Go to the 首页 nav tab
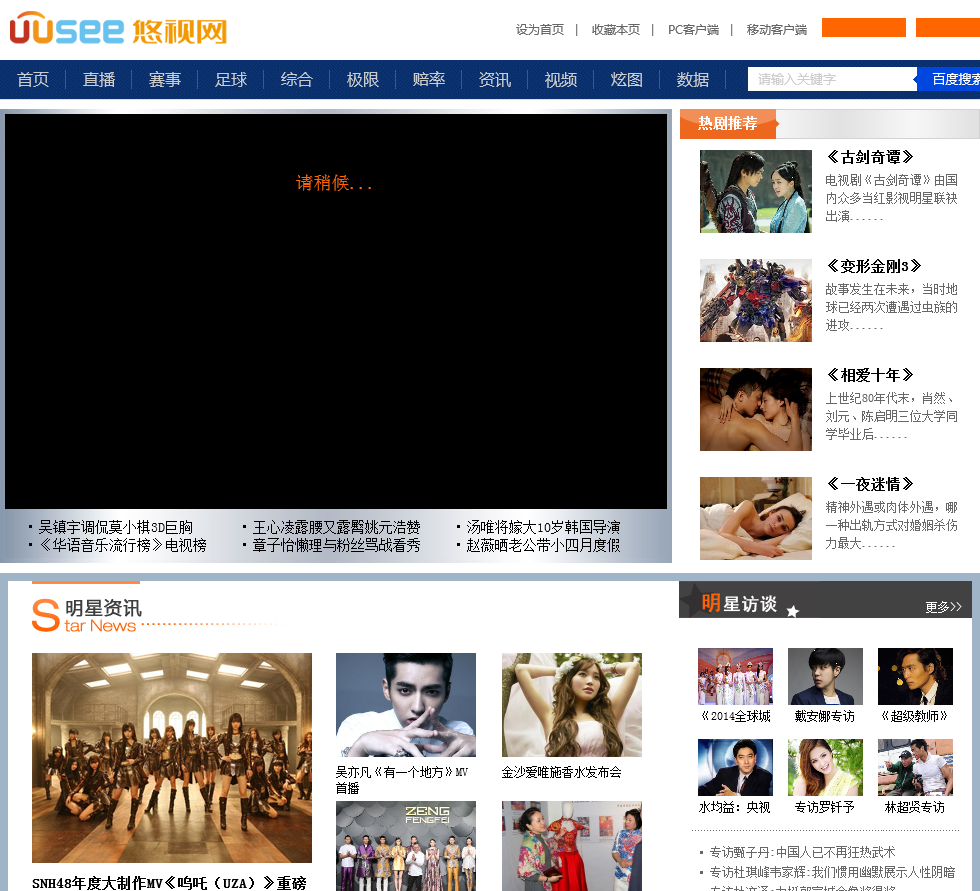980x891 pixels. point(32,79)
